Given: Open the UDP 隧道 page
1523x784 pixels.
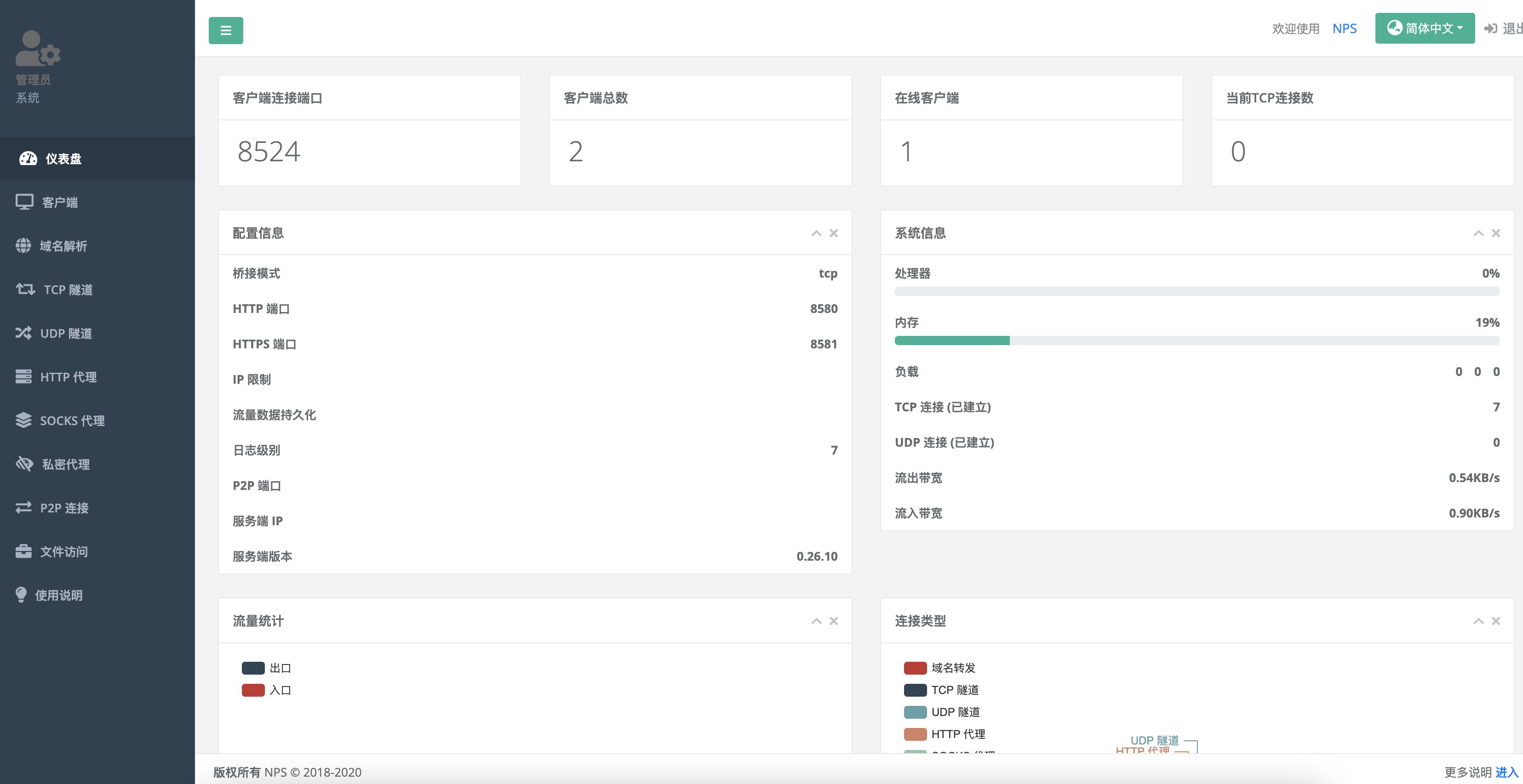Looking at the screenshot, I should point(66,333).
